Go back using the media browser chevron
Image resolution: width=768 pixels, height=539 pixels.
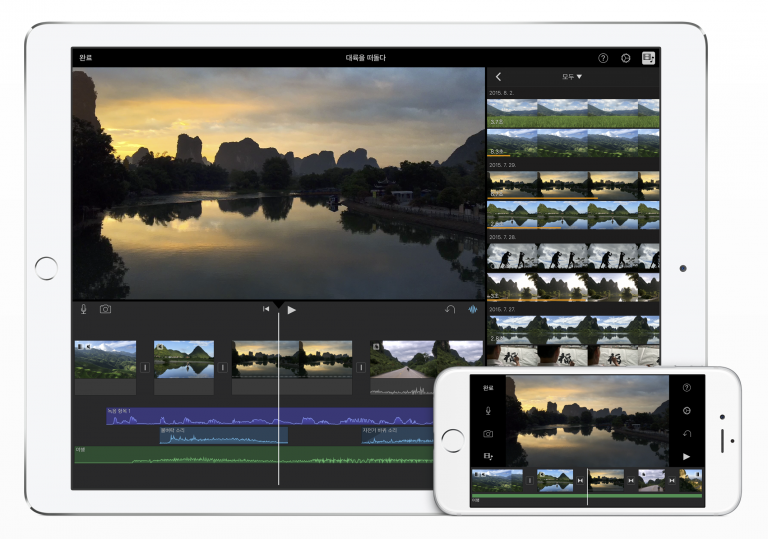(x=498, y=77)
